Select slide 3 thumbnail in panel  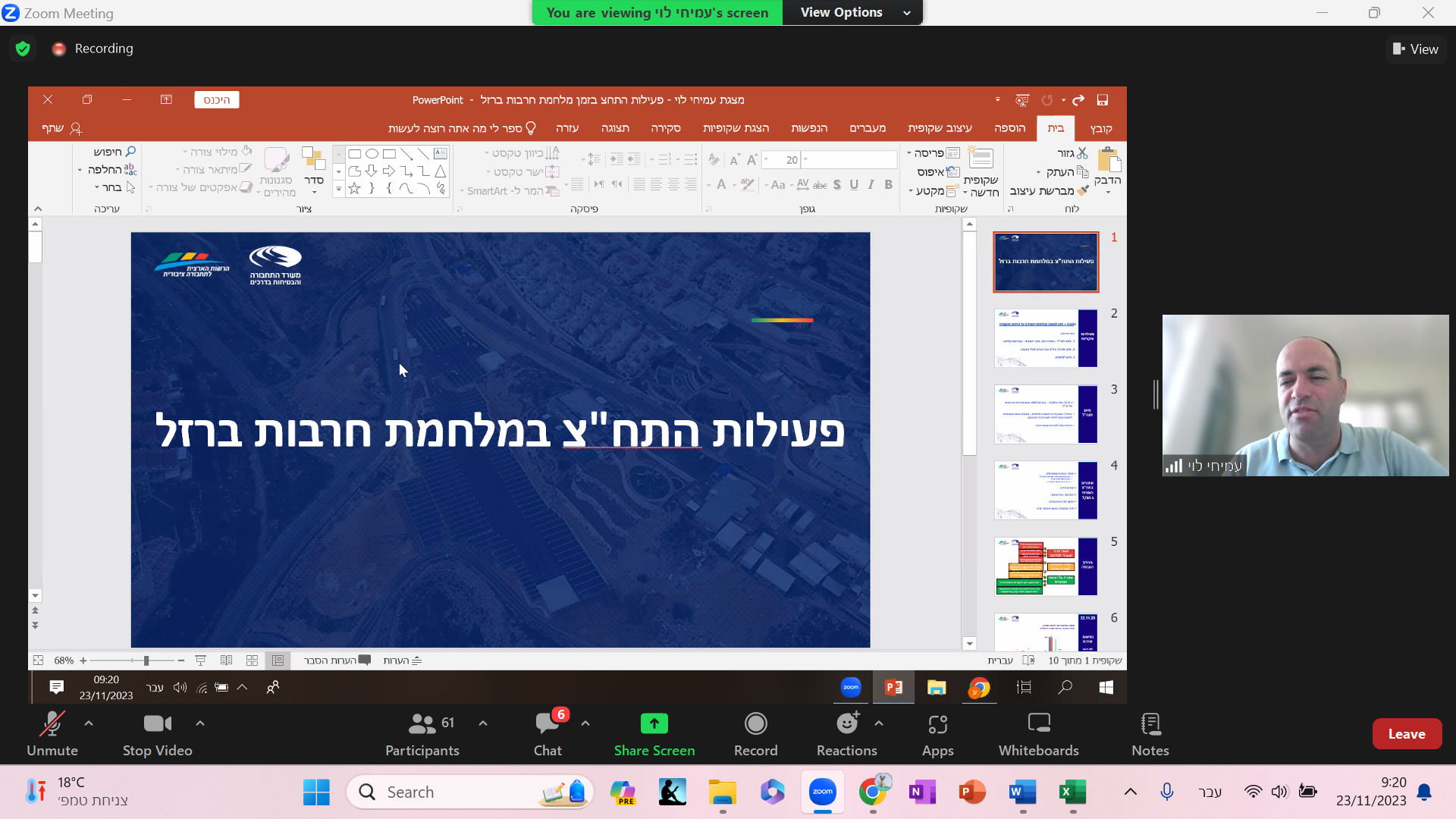[1045, 414]
